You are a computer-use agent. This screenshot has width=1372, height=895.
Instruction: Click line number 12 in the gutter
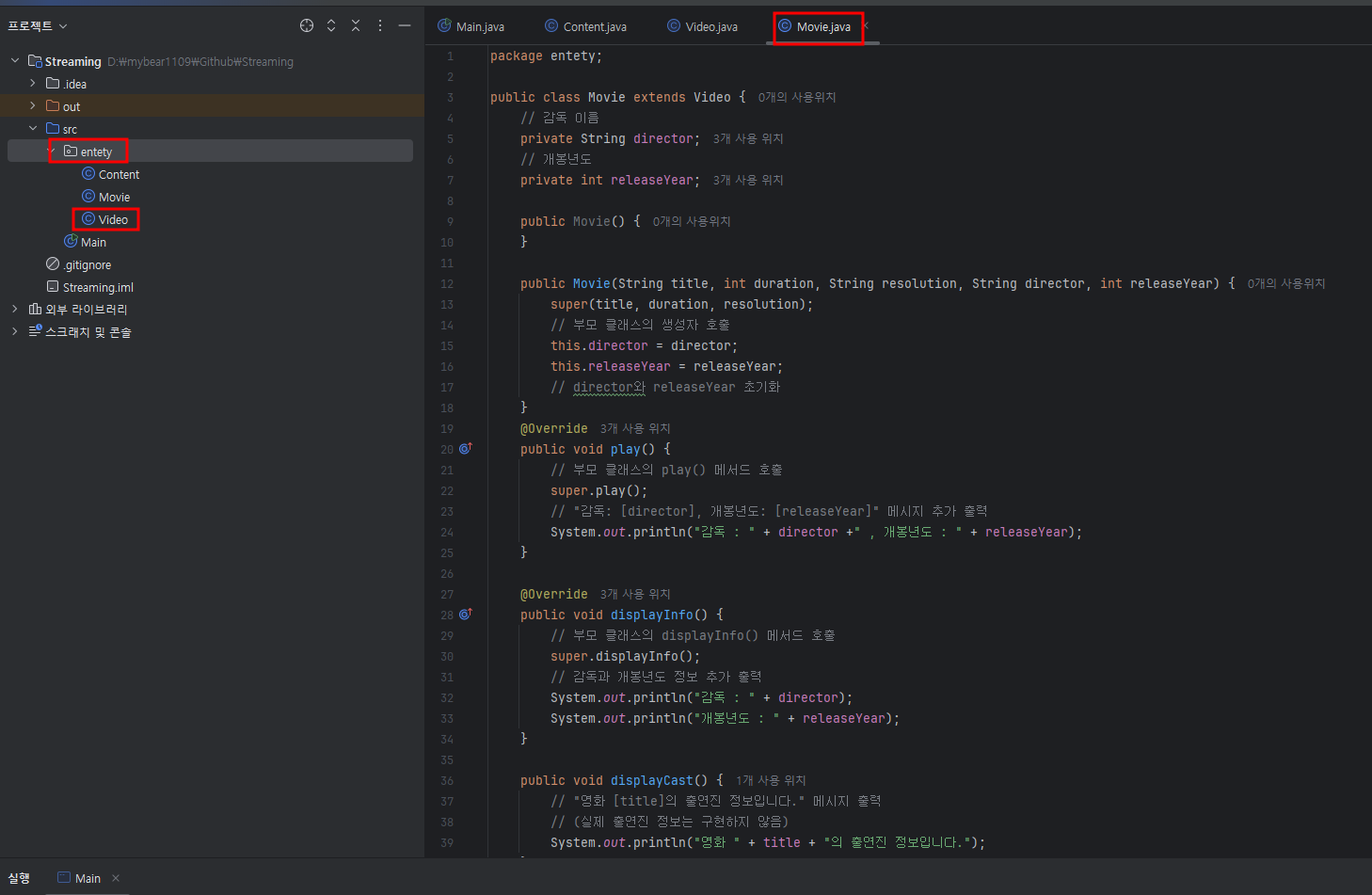click(446, 284)
